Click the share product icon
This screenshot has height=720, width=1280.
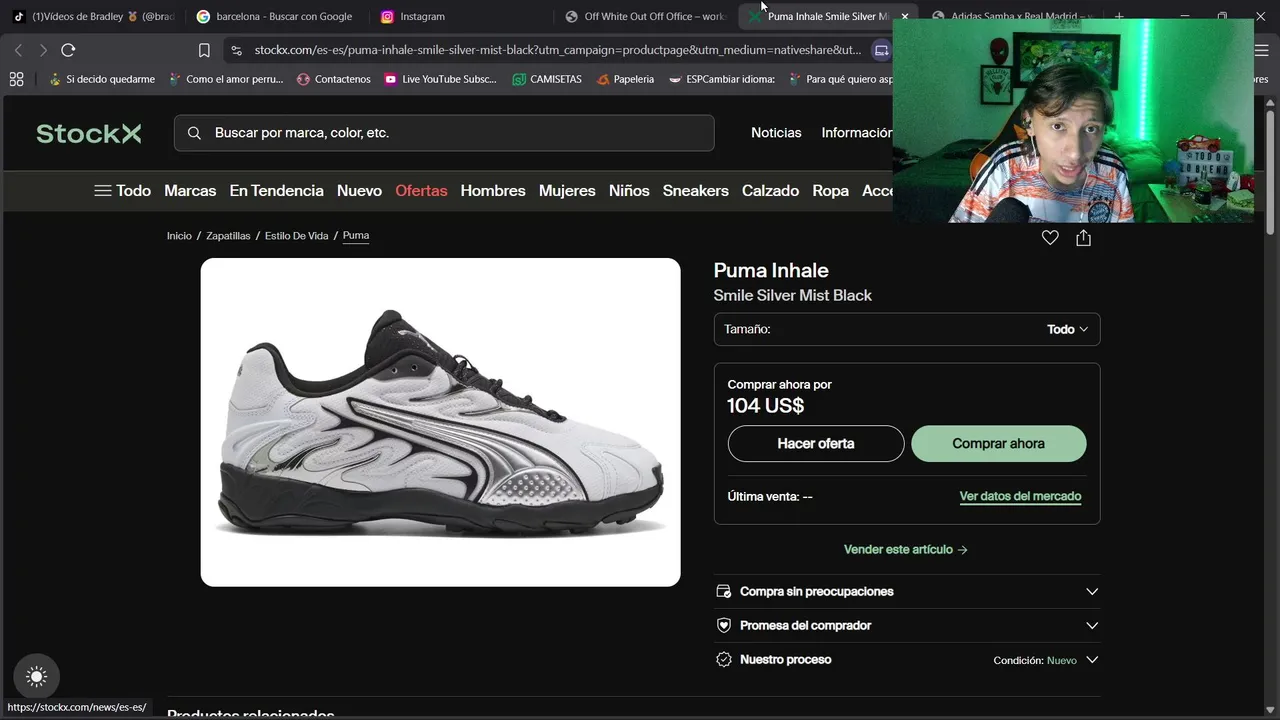pos(1083,238)
